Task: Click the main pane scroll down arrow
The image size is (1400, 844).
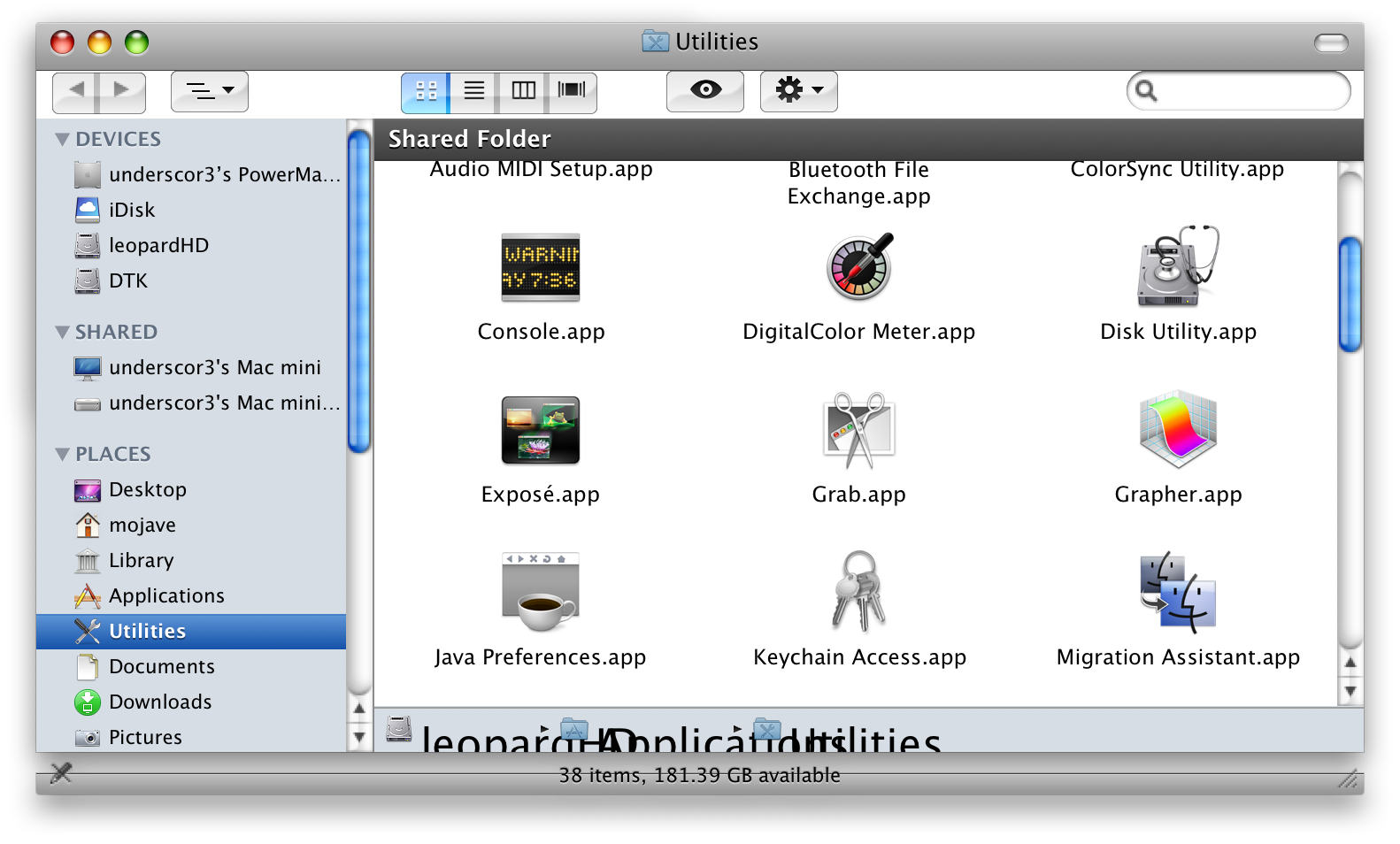Action: (1350, 691)
